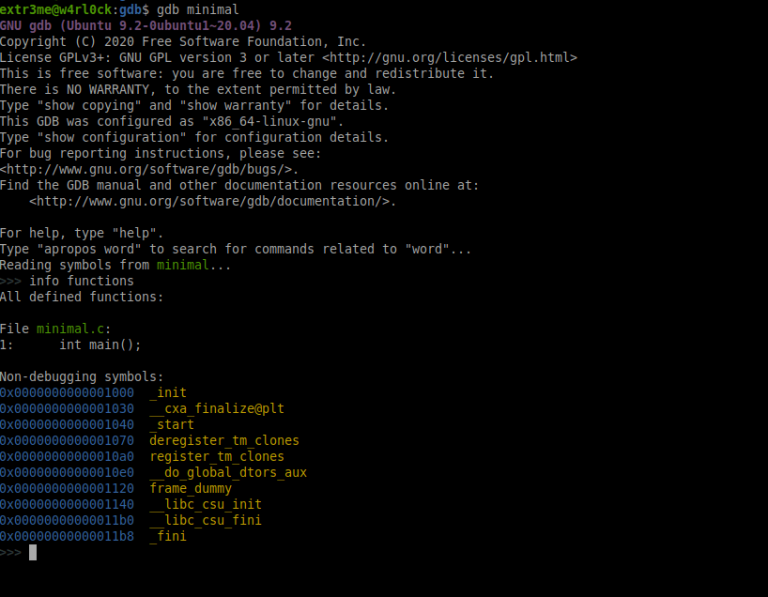Click __do_global_dtors_aux symbol
Image resolution: width=768 pixels, height=597 pixels.
click(x=228, y=473)
